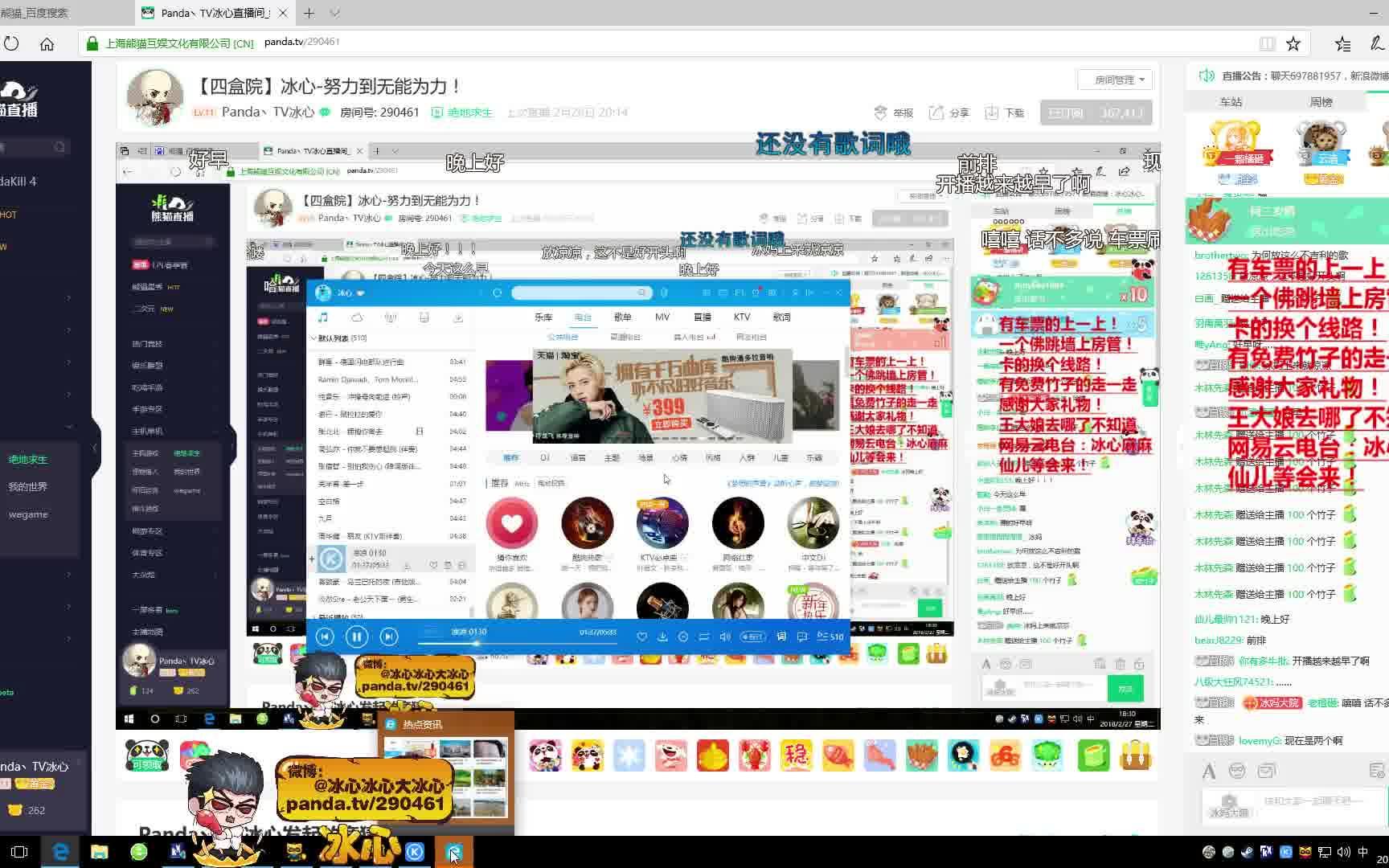Click the sidebar search magnifier icon
The image size is (1389, 868).
tap(59, 147)
